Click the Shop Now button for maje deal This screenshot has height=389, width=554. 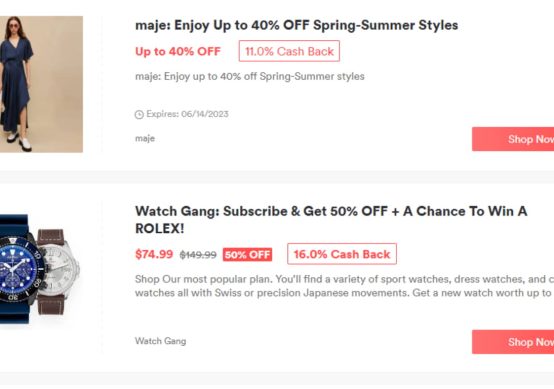pos(513,139)
